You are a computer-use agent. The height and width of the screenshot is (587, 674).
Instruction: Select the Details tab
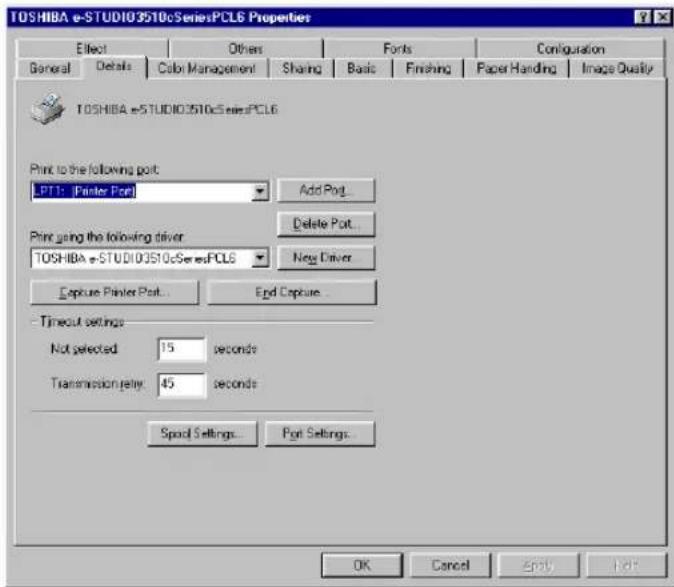click(114, 67)
